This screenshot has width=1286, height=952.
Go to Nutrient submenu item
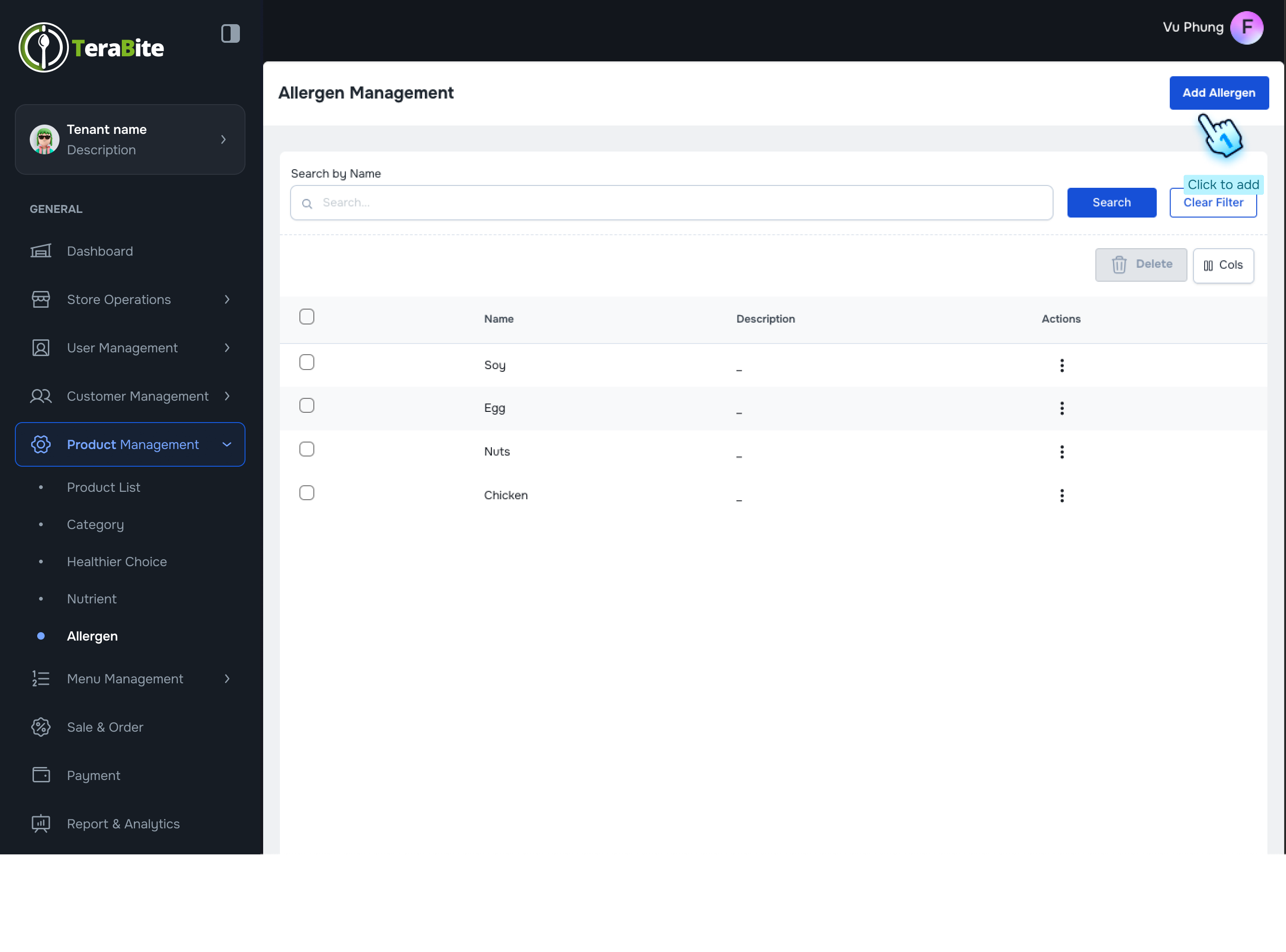coord(92,599)
